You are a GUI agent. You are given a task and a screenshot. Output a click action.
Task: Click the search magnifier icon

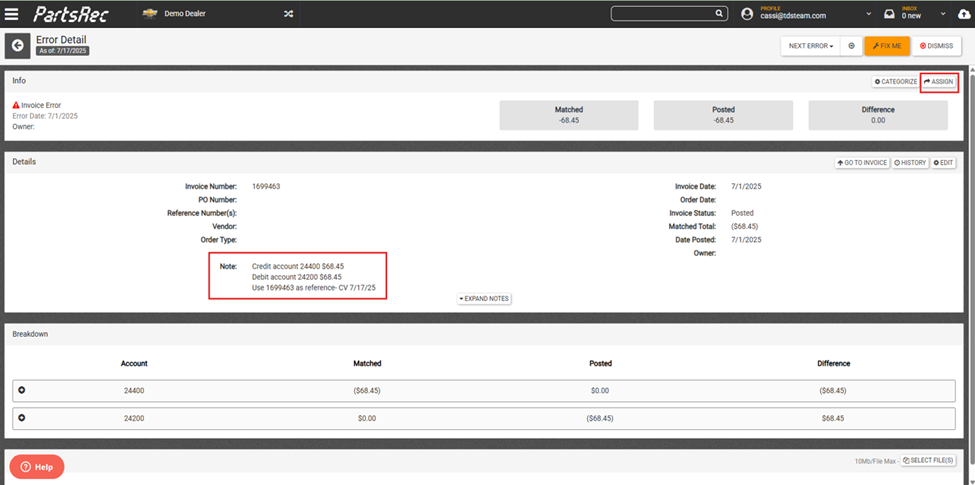point(718,14)
